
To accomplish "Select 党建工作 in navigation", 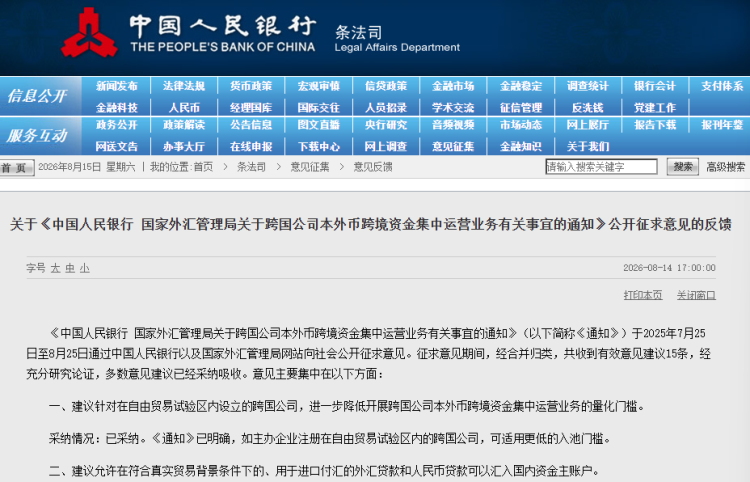I will [x=655, y=108].
